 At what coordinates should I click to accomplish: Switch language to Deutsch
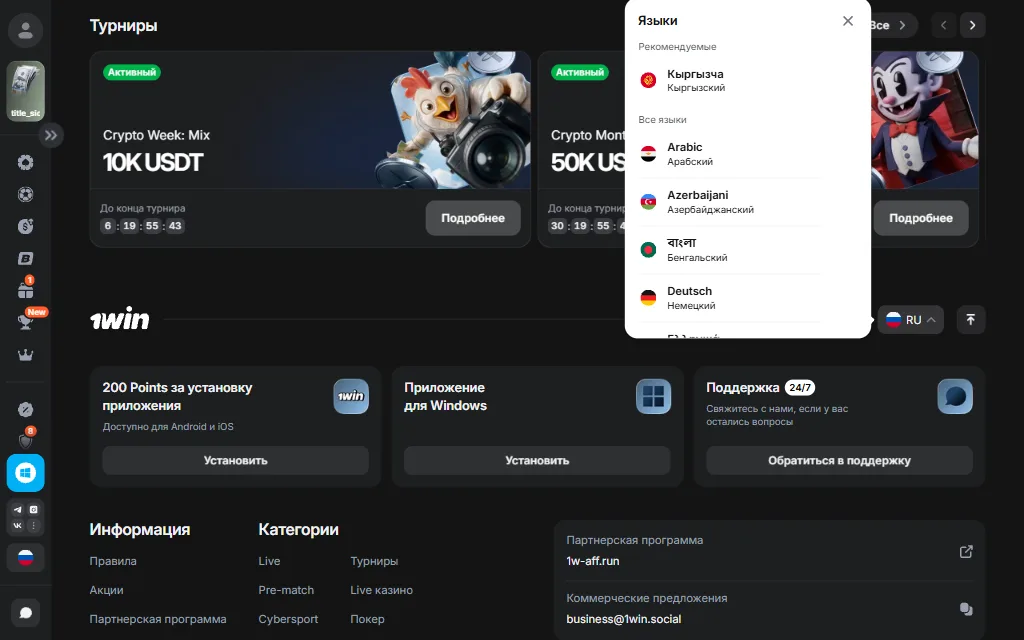tap(730, 298)
